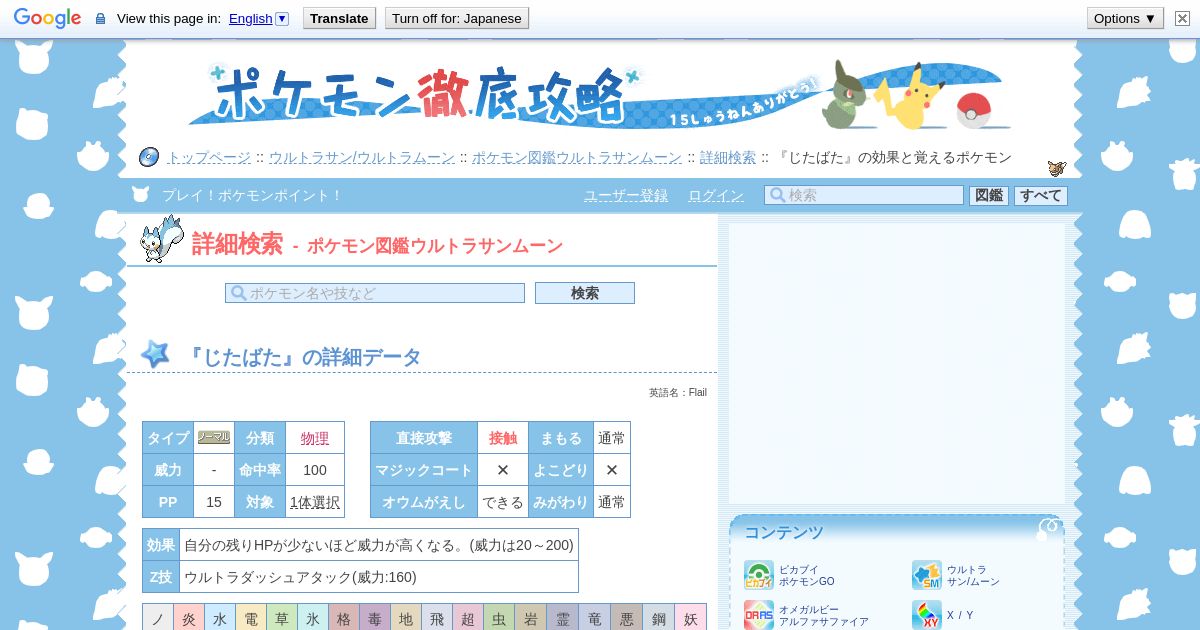Focus the top nav 検索 search field
This screenshot has height=630, width=1200.
(864, 195)
